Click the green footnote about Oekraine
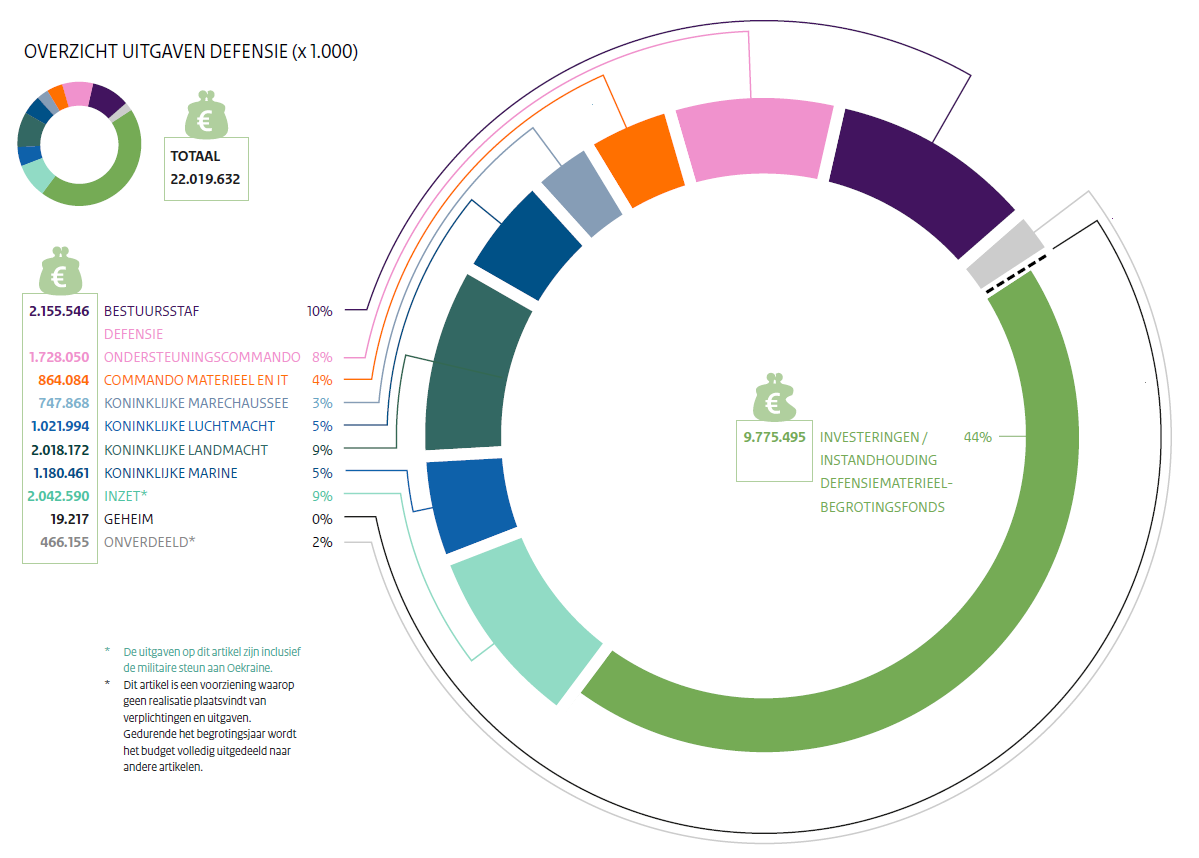 pyautogui.click(x=212, y=660)
